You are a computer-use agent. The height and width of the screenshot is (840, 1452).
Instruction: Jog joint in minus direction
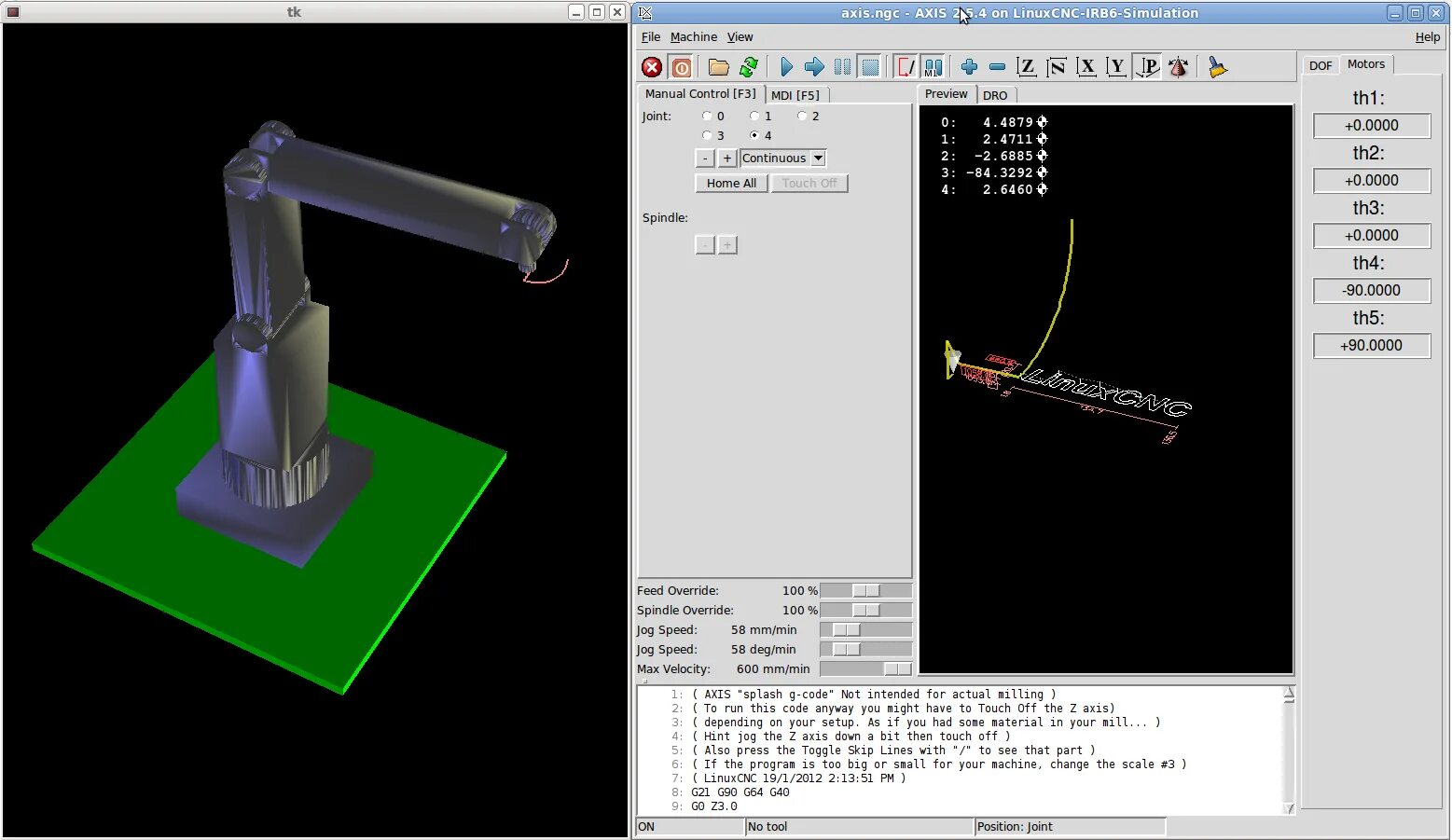coord(706,158)
